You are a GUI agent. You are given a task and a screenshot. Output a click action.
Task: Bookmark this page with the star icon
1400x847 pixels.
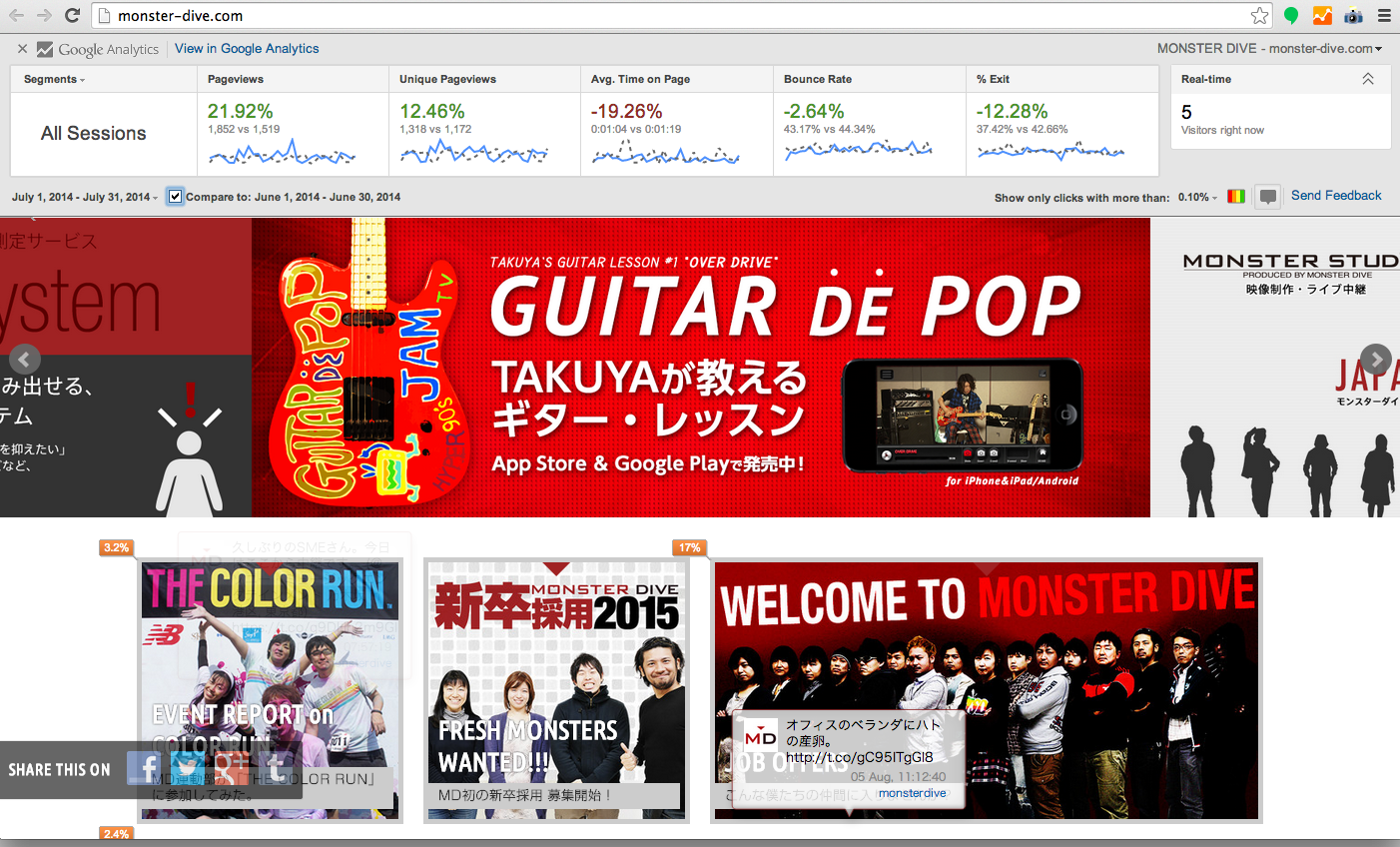click(x=1259, y=15)
